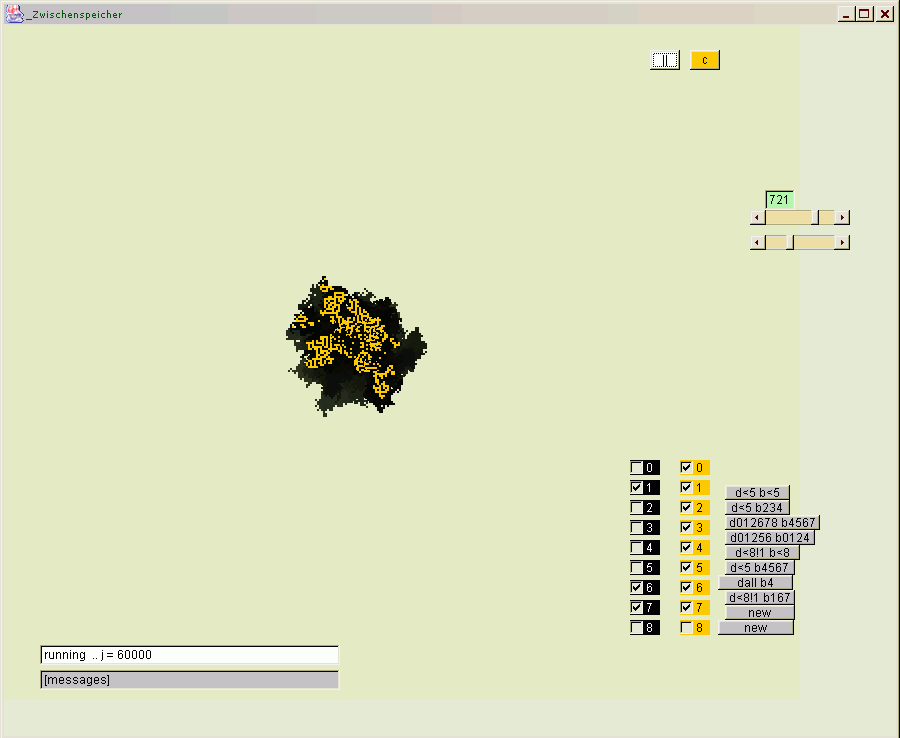The image size is (900, 738).
Task: Click right arrow of lower scrollbar
Action: (x=842, y=242)
